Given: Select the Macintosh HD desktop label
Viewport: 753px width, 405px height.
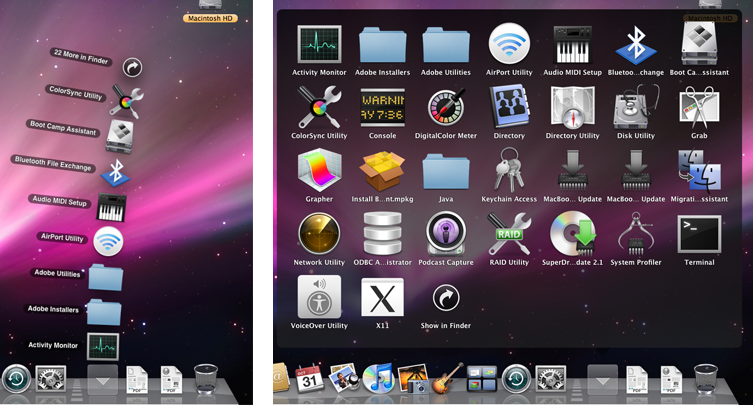Looking at the screenshot, I should point(210,18).
